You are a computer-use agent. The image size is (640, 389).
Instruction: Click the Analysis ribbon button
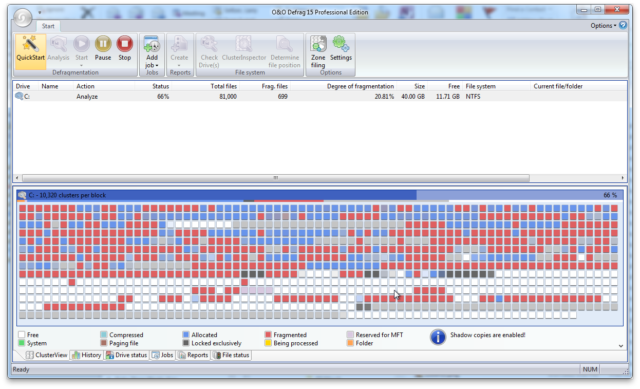[x=58, y=49]
